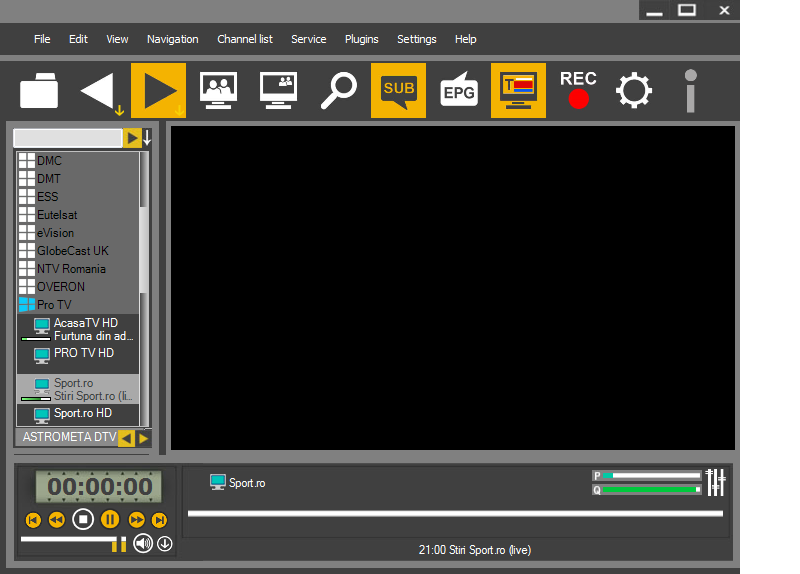Click the channel search input field
This screenshot has width=800, height=574.
click(67, 138)
